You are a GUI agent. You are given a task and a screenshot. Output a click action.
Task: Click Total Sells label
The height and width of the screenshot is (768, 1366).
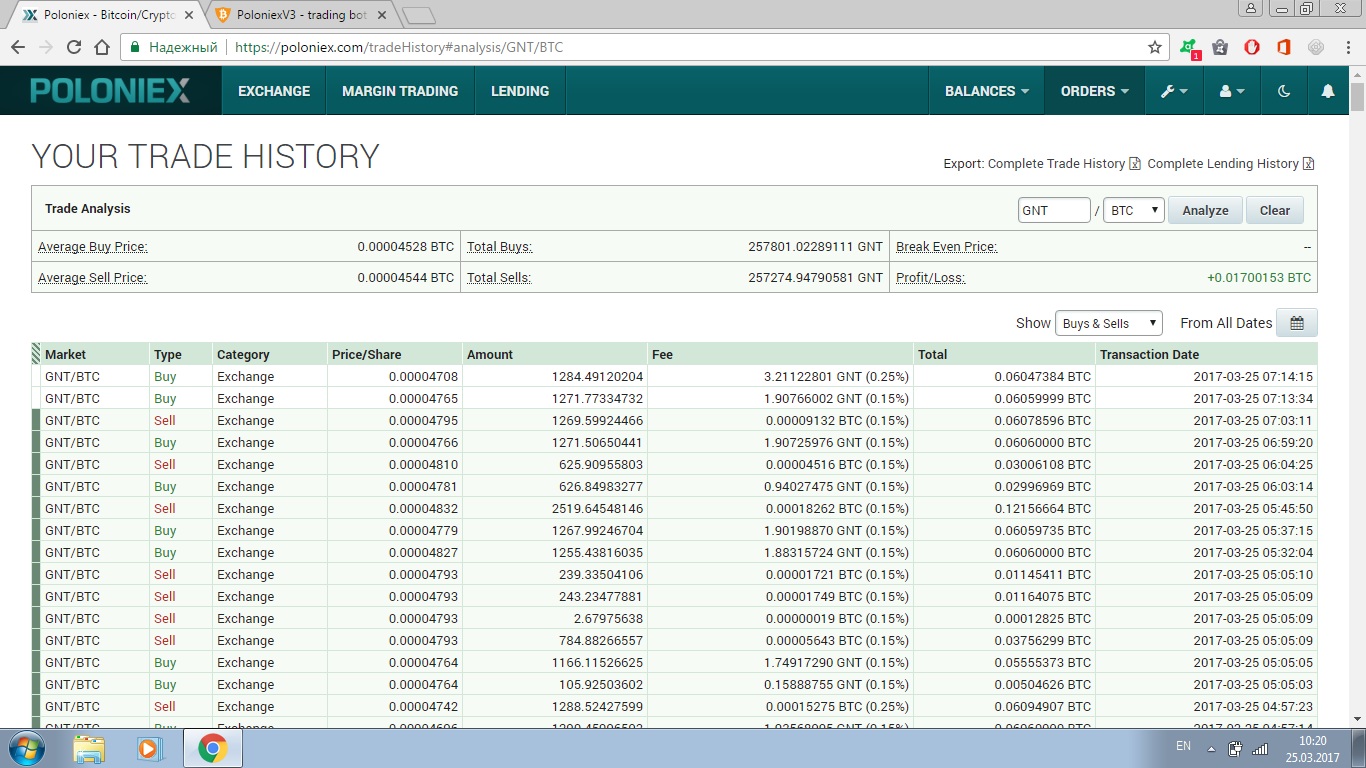pyautogui.click(x=499, y=277)
